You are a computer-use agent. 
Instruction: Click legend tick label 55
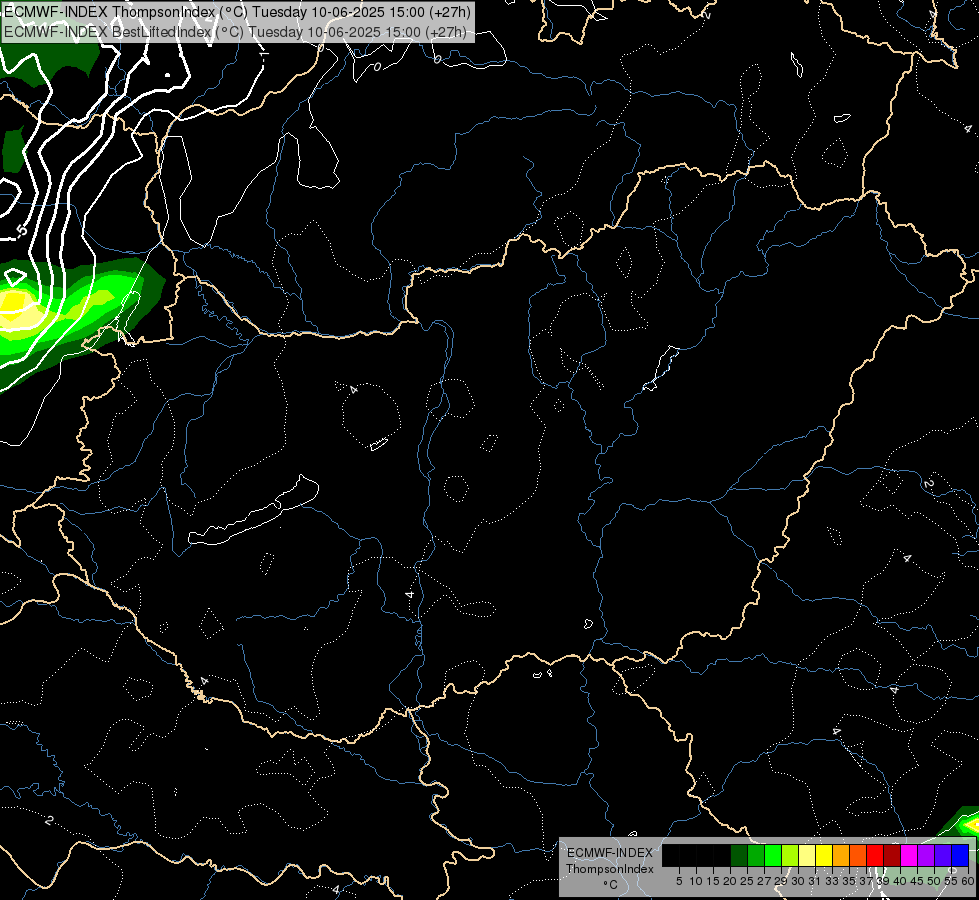(x=952, y=881)
